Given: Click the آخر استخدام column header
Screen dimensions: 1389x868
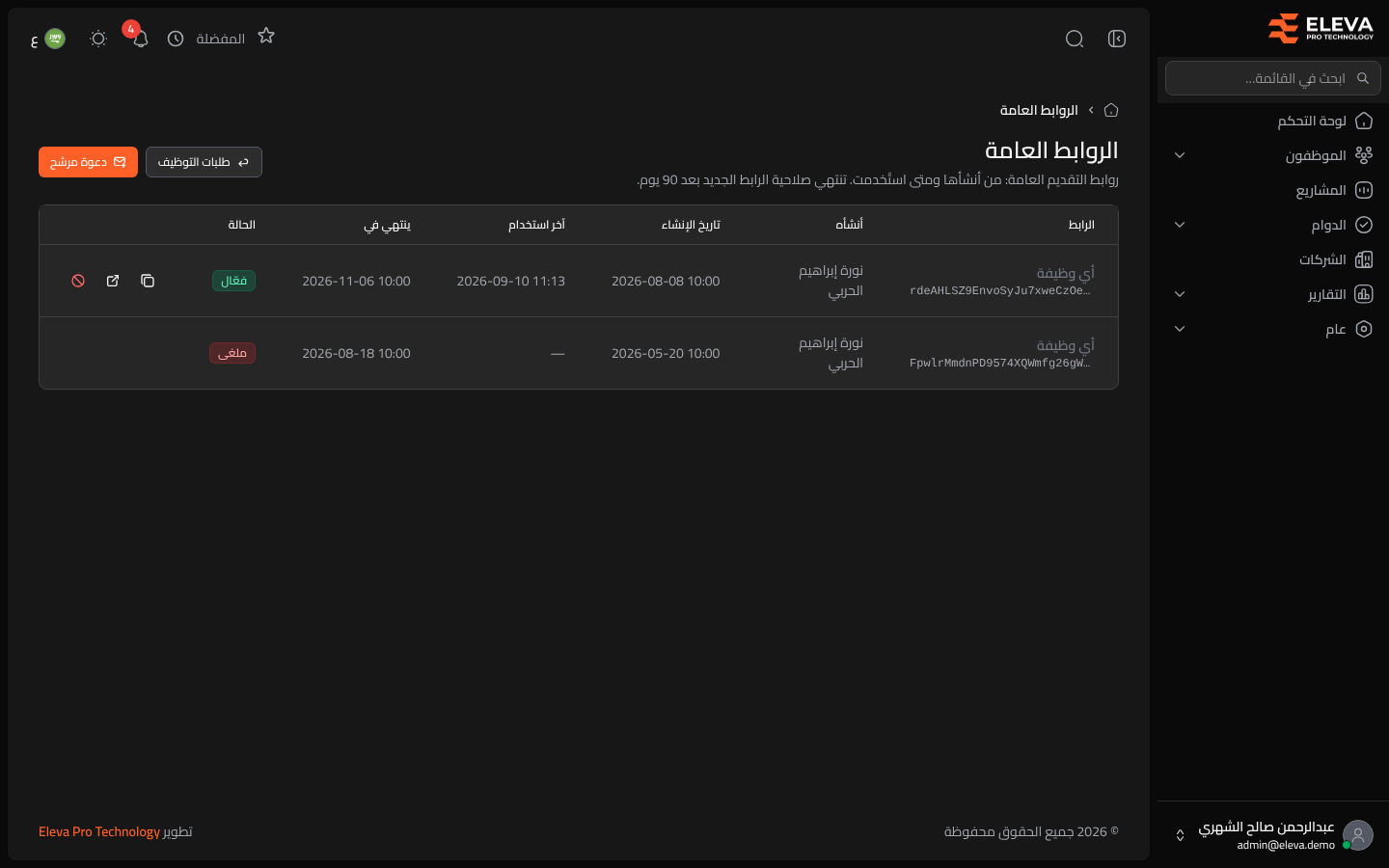Looking at the screenshot, I should tap(536, 225).
